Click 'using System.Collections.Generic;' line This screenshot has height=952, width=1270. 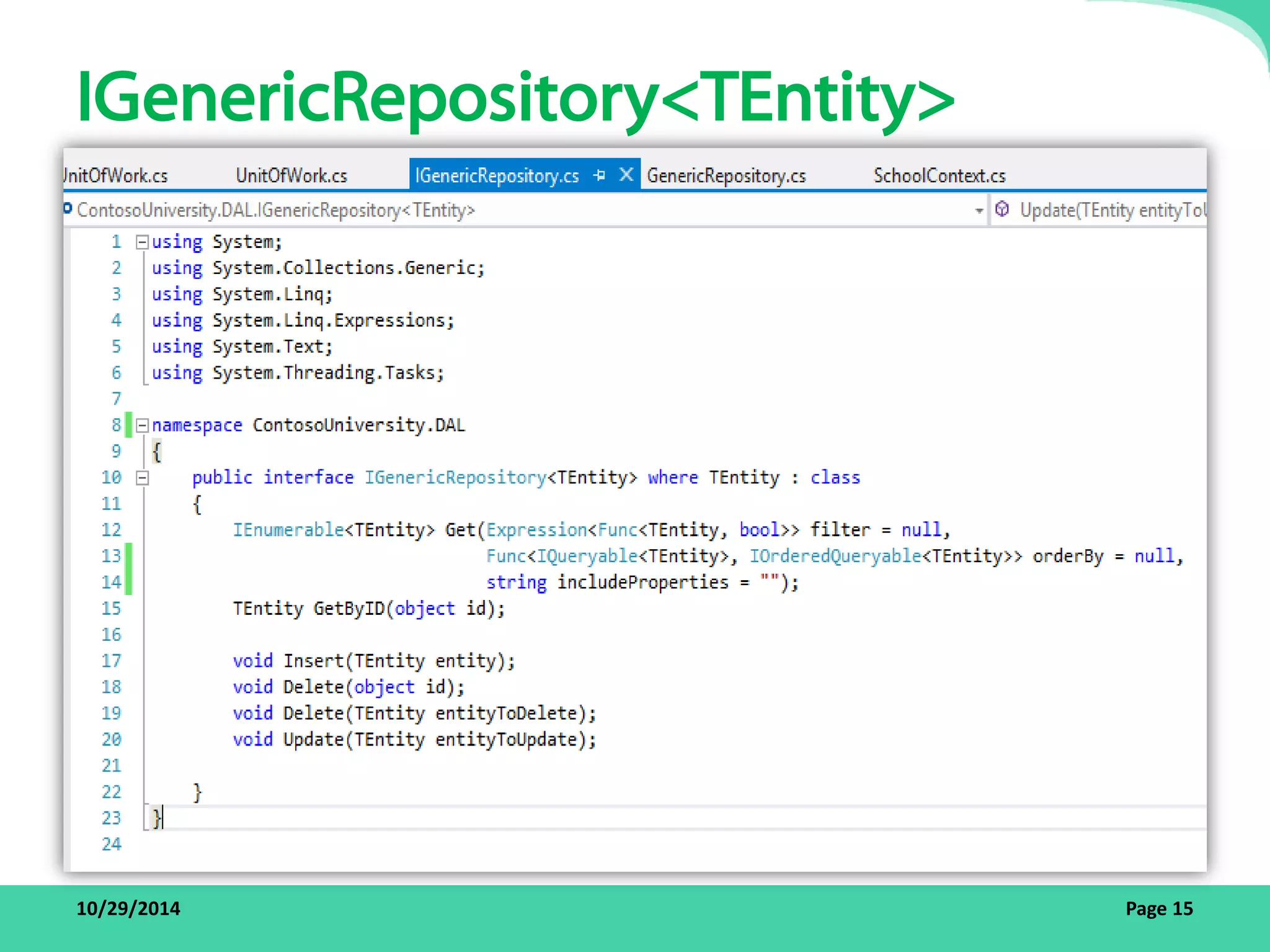tap(318, 268)
